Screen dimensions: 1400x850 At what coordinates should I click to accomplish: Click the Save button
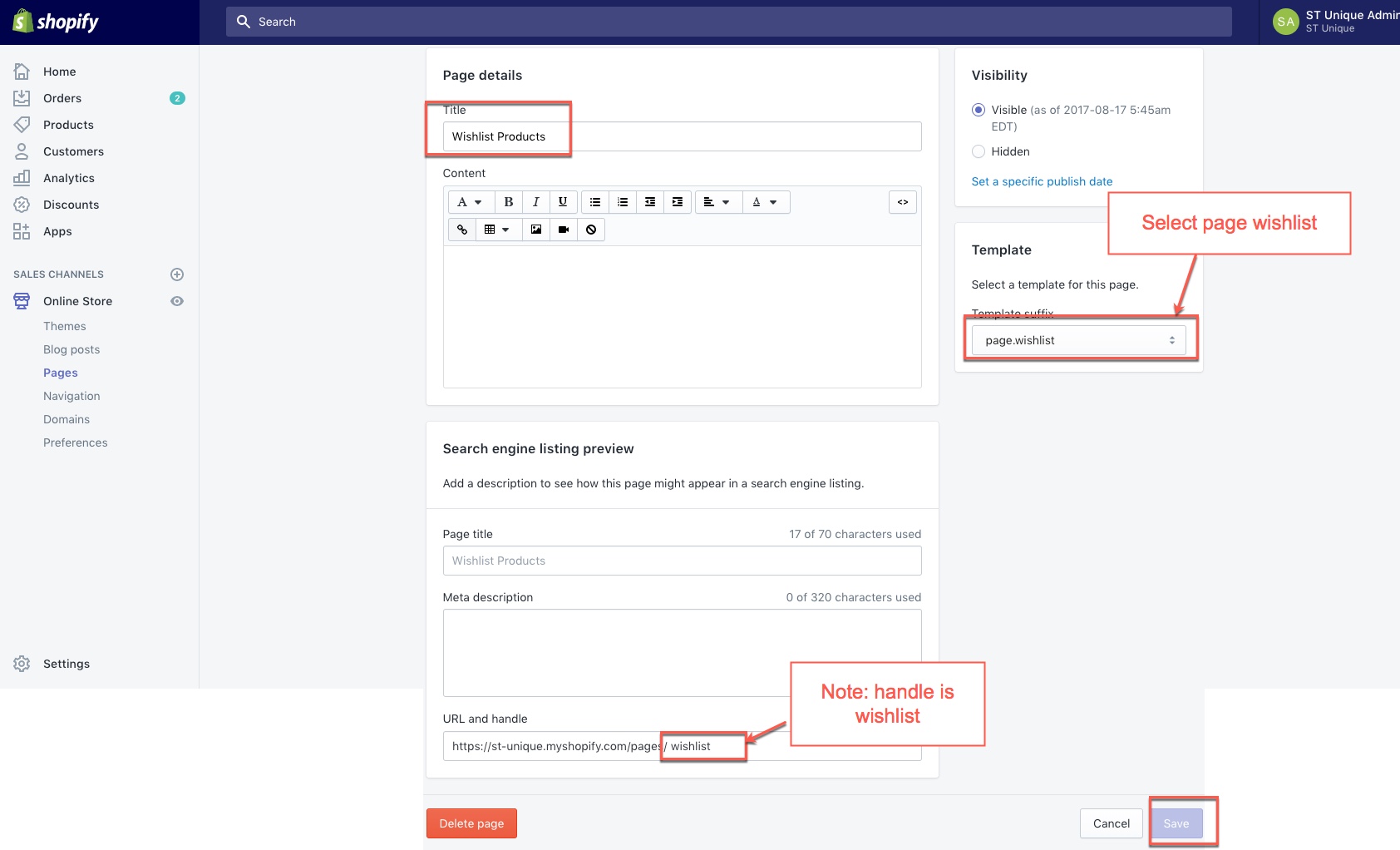click(x=1176, y=823)
